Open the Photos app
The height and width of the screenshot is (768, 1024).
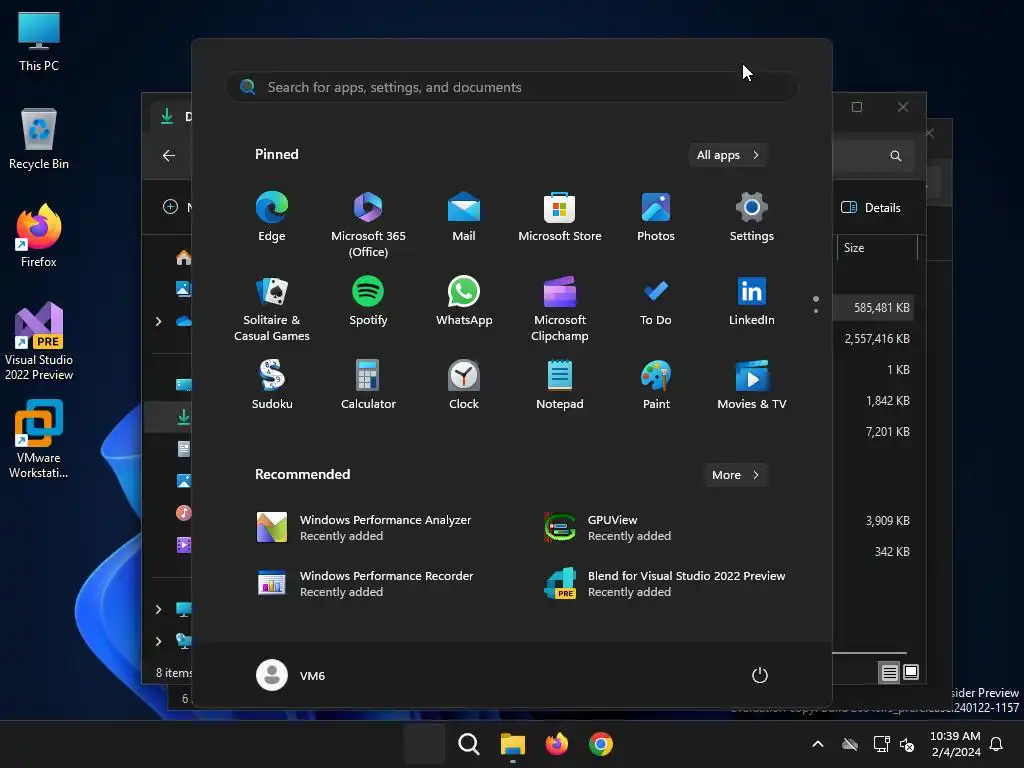pos(656,217)
